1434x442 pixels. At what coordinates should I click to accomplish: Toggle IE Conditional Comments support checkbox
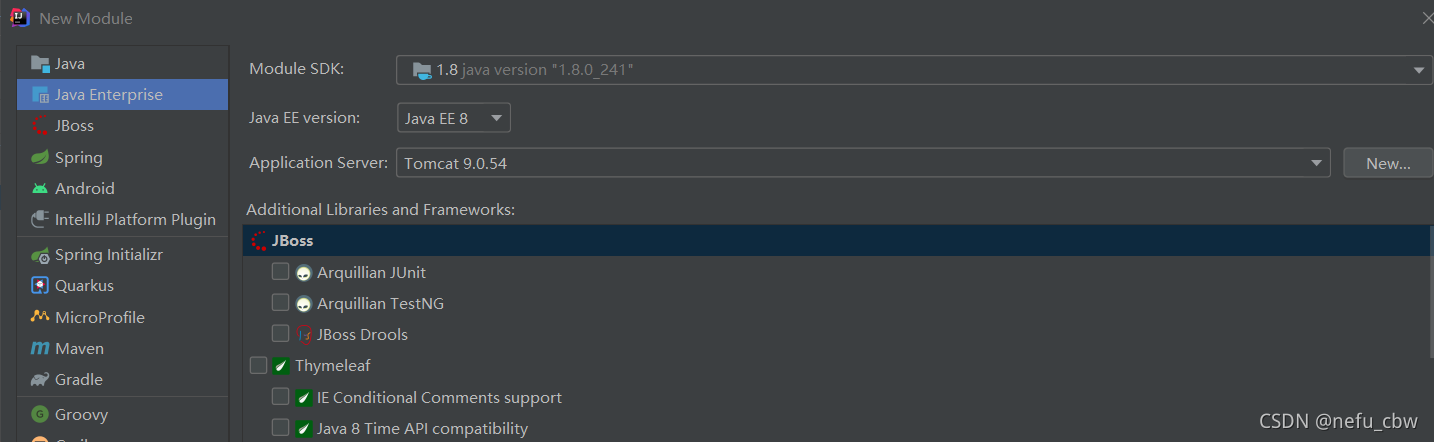280,396
